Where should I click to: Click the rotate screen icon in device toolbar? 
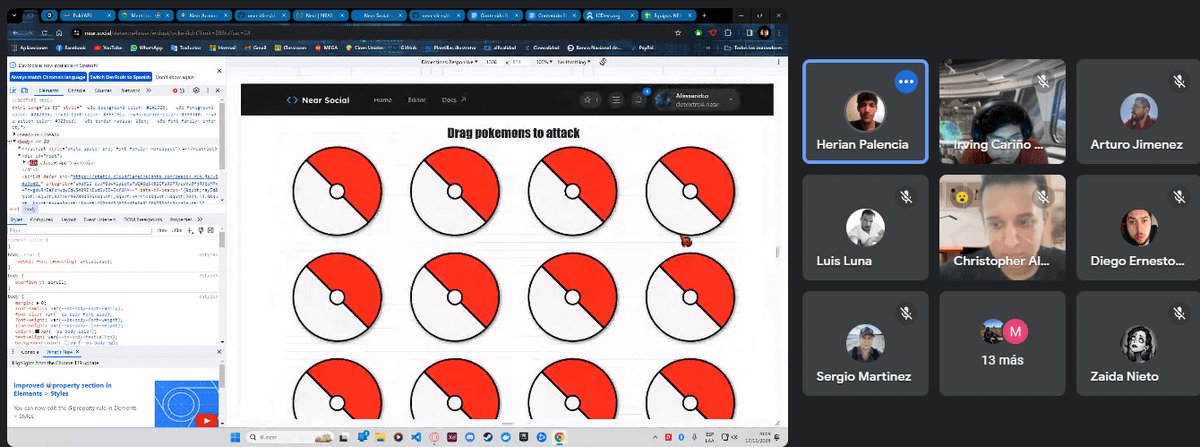coord(603,62)
